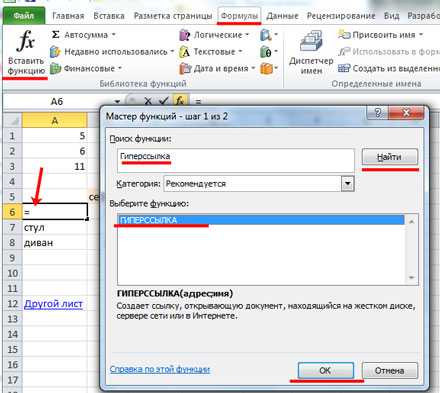Switch to the Данные ribbon tab
This screenshot has height=393, width=440.
click(282, 16)
